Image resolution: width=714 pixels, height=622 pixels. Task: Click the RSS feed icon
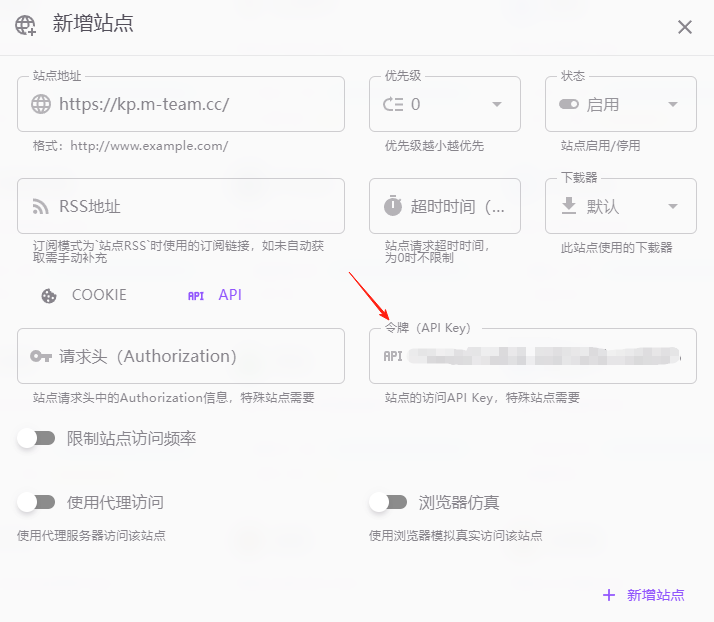[x=41, y=207]
